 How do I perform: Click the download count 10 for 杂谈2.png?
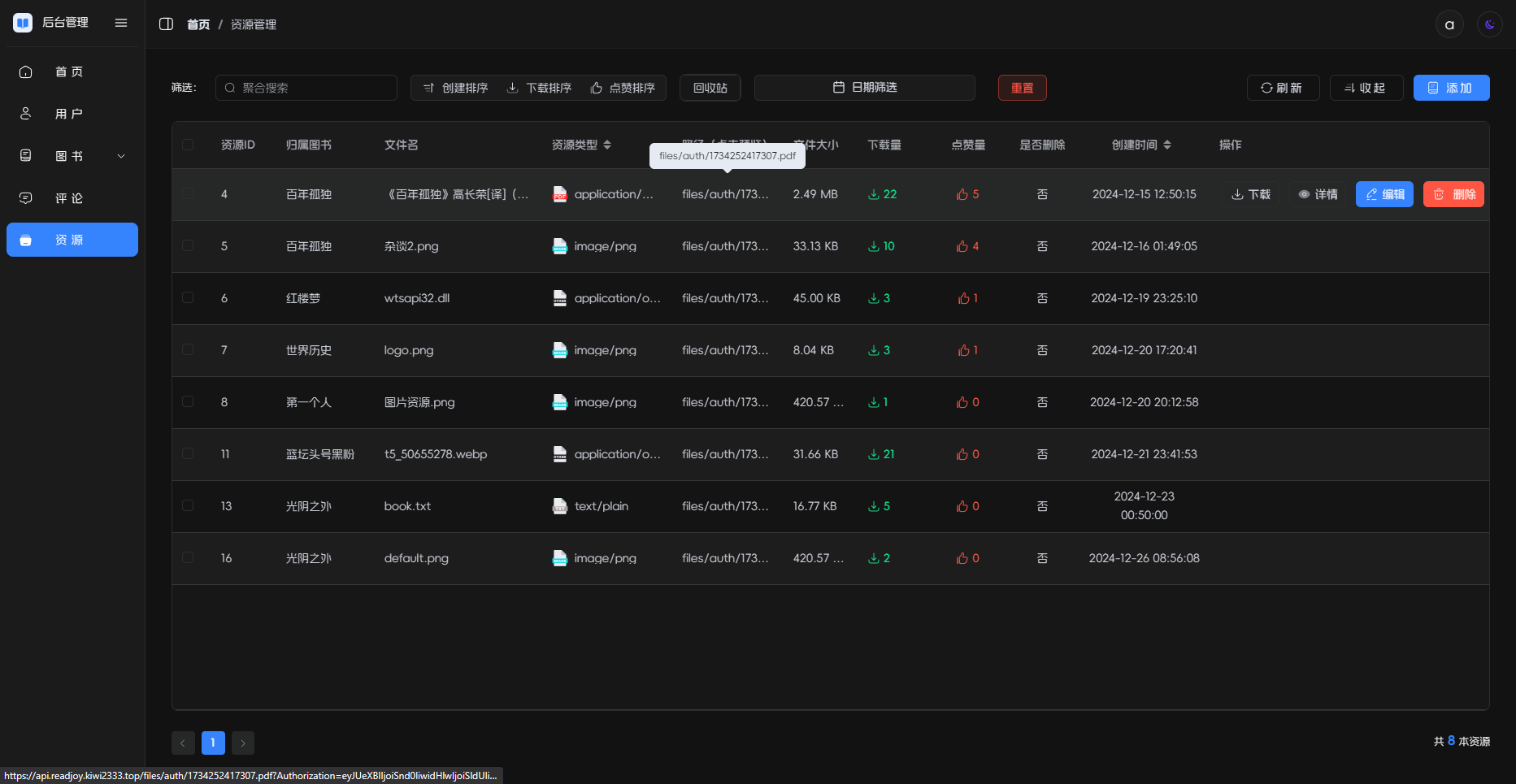881,246
